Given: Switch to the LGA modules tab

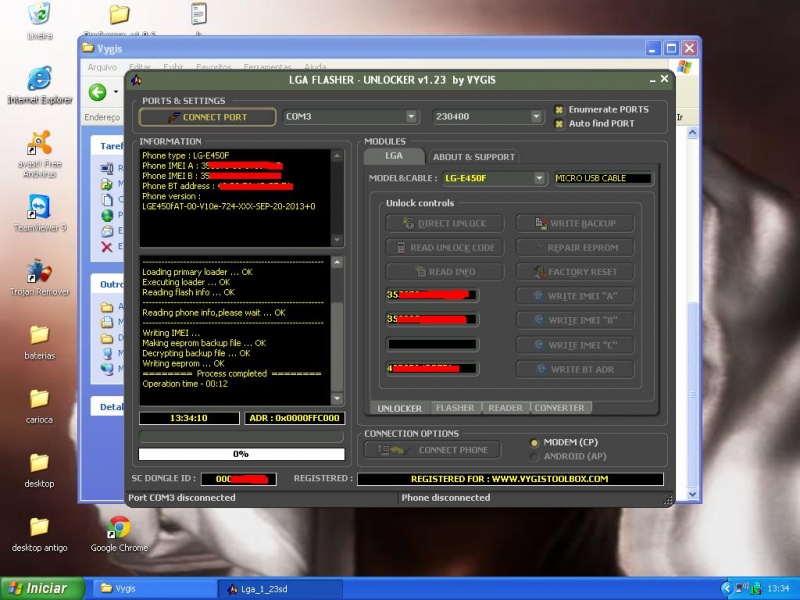Looking at the screenshot, I should [393, 156].
